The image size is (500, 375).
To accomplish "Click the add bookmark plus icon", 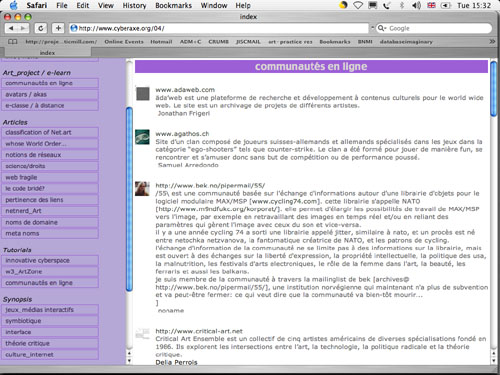I will tap(58, 28).
